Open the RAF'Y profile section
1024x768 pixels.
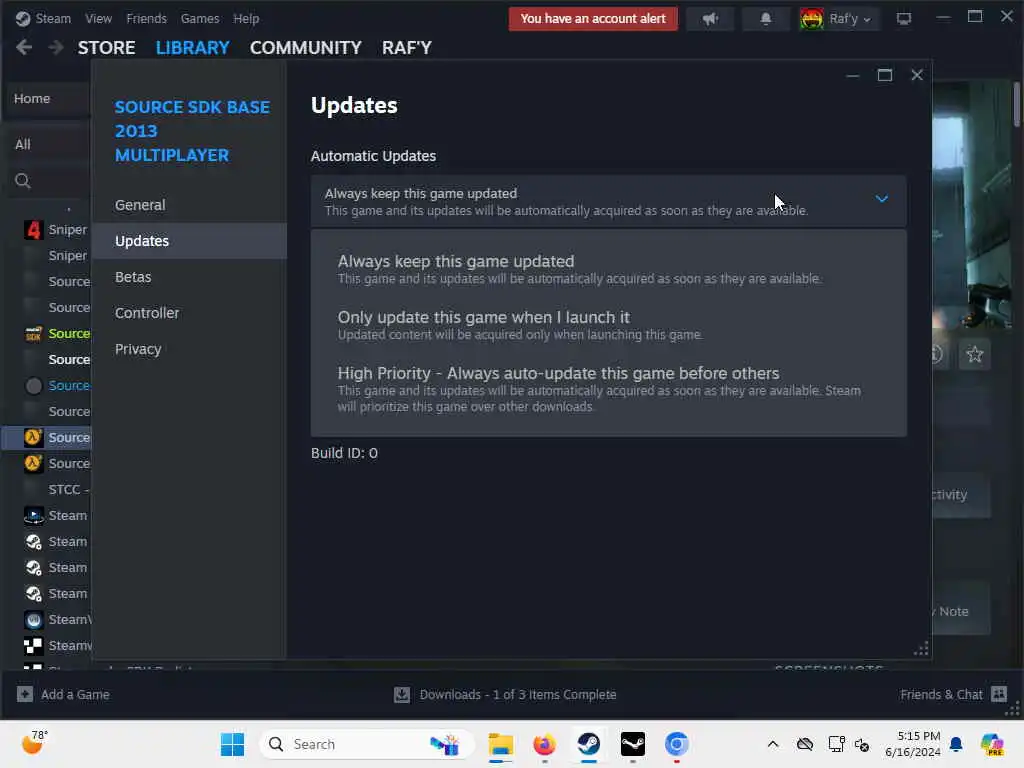click(x=407, y=48)
